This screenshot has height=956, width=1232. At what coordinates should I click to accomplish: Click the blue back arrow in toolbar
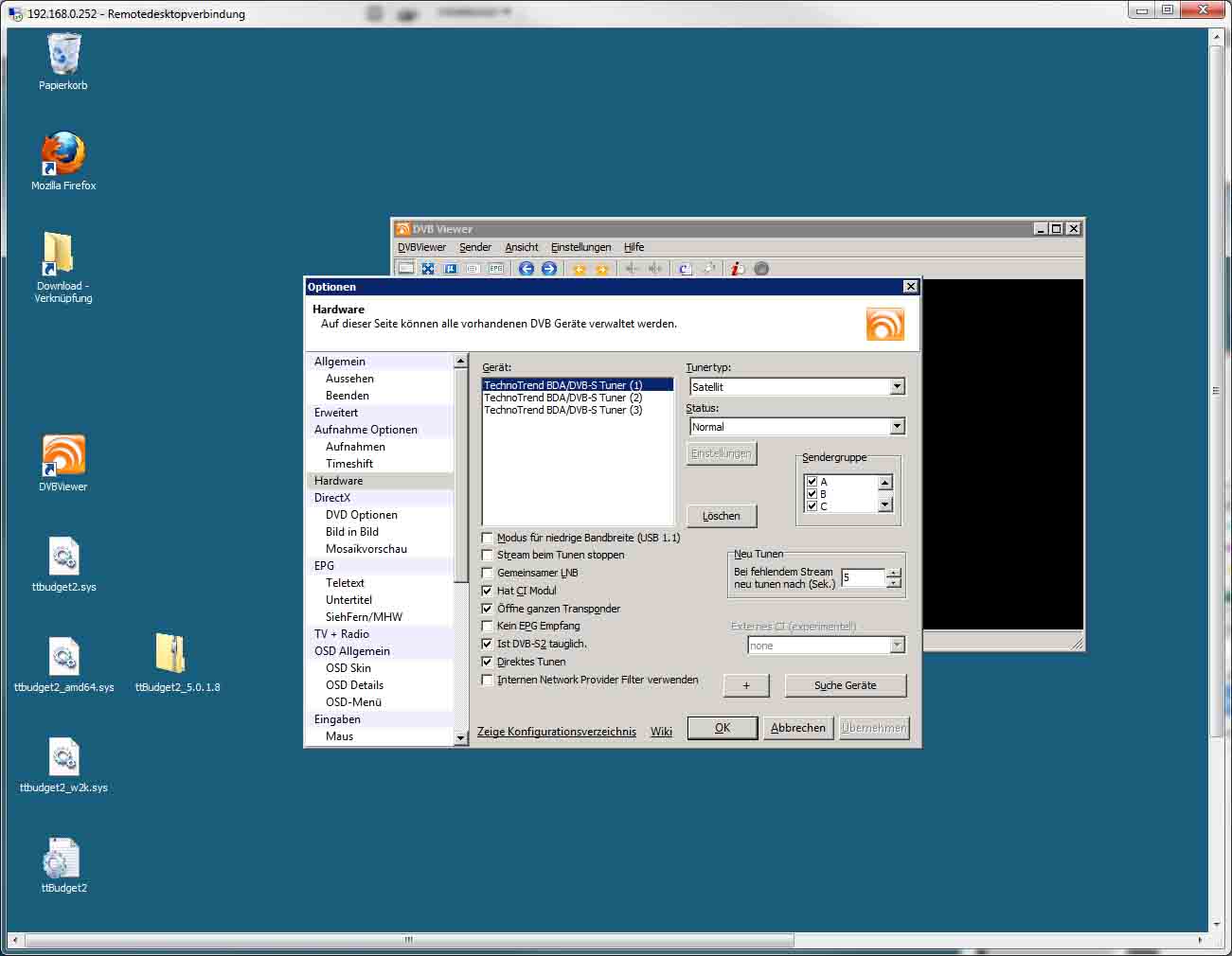(527, 269)
